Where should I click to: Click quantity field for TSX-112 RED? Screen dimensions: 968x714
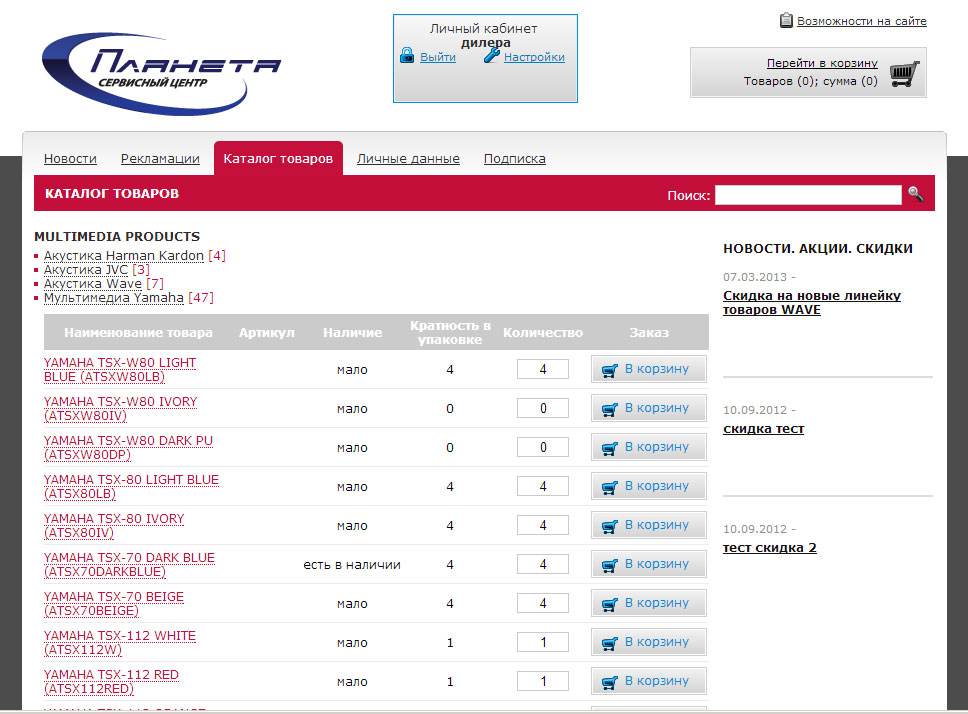click(543, 681)
